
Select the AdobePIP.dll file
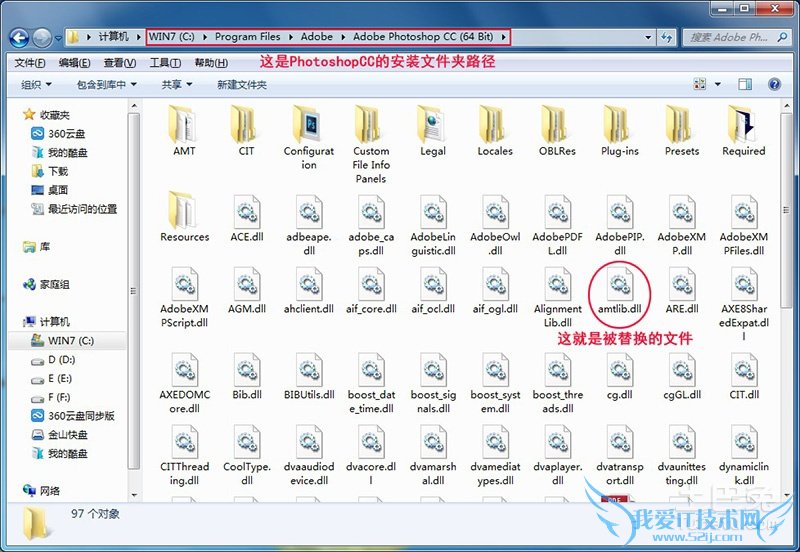(620, 224)
